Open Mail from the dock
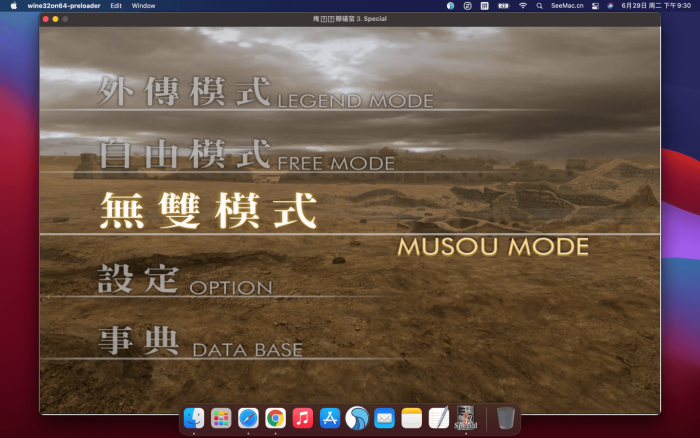700x438 pixels. (x=384, y=418)
